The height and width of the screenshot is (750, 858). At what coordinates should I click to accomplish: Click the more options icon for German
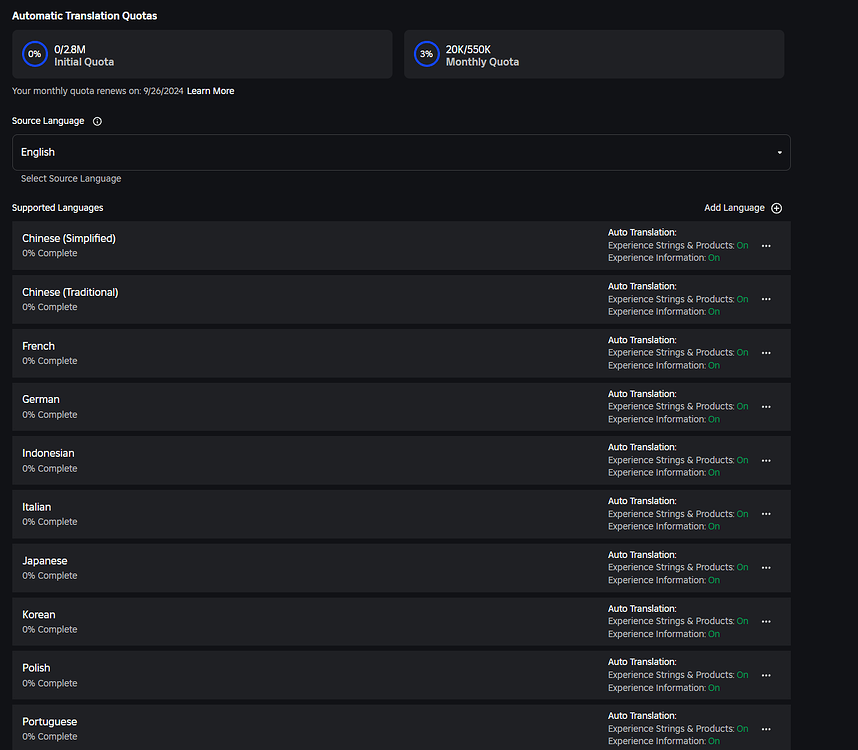point(766,407)
